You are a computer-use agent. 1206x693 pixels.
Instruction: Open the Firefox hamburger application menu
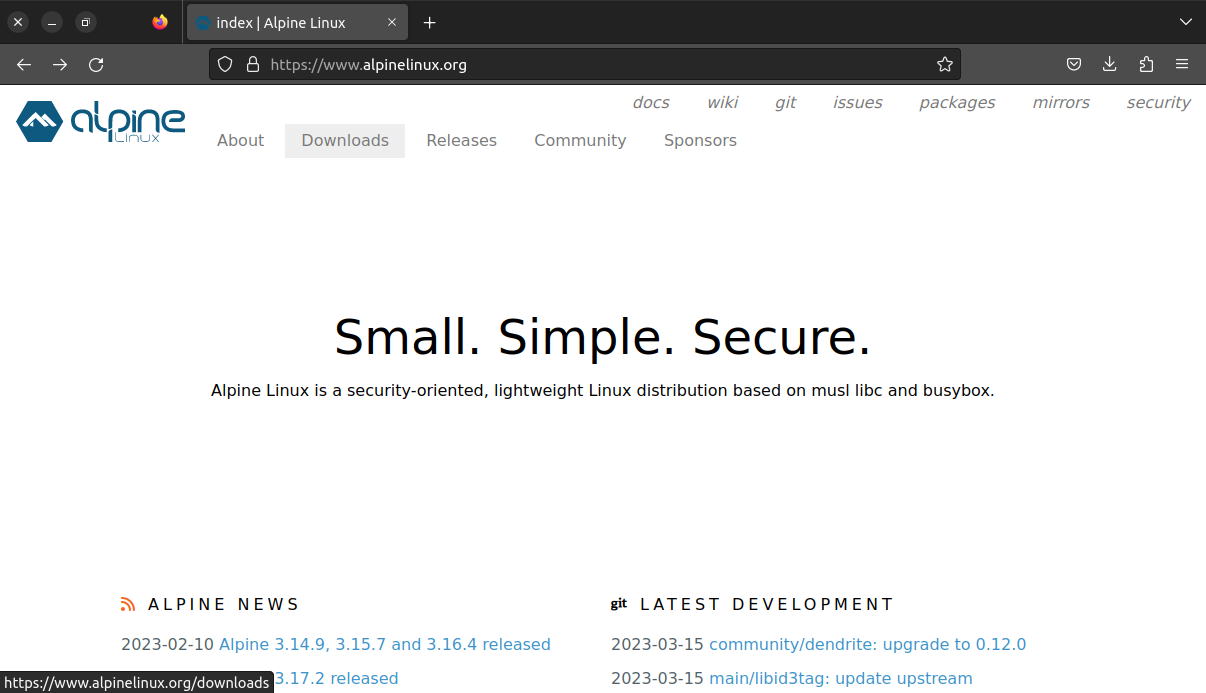pos(1182,65)
